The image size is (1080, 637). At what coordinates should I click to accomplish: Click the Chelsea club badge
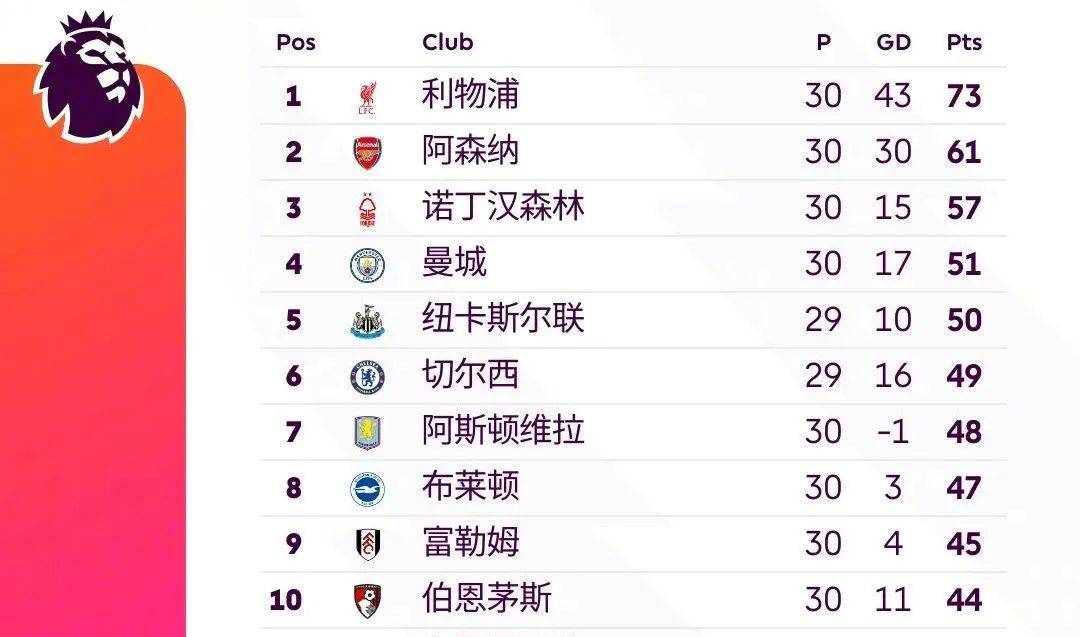coord(367,377)
